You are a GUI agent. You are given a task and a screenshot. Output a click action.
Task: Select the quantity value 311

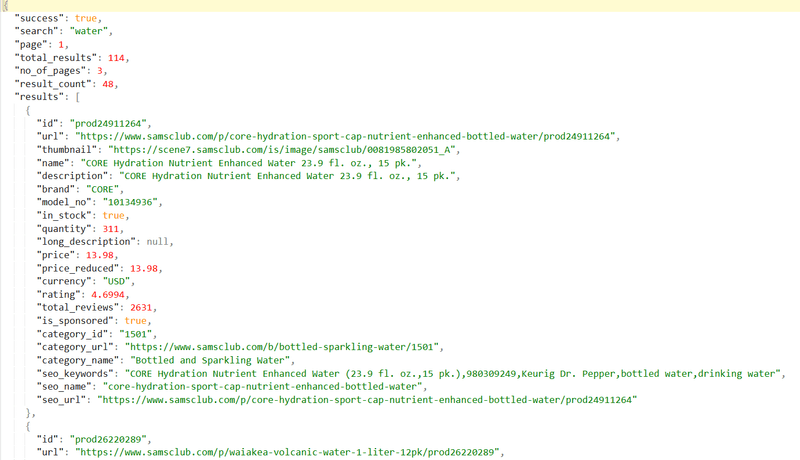[x=111, y=228]
